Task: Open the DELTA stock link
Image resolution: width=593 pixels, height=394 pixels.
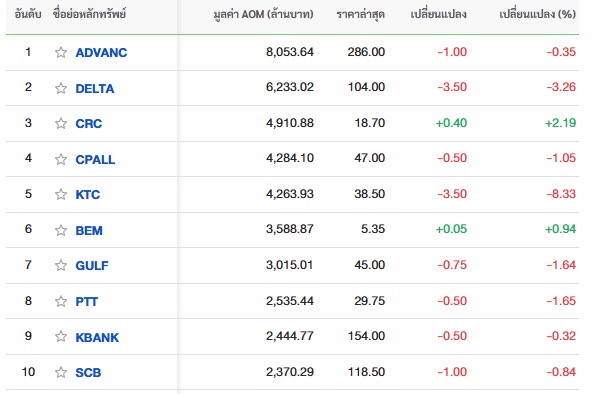Action: click(95, 88)
